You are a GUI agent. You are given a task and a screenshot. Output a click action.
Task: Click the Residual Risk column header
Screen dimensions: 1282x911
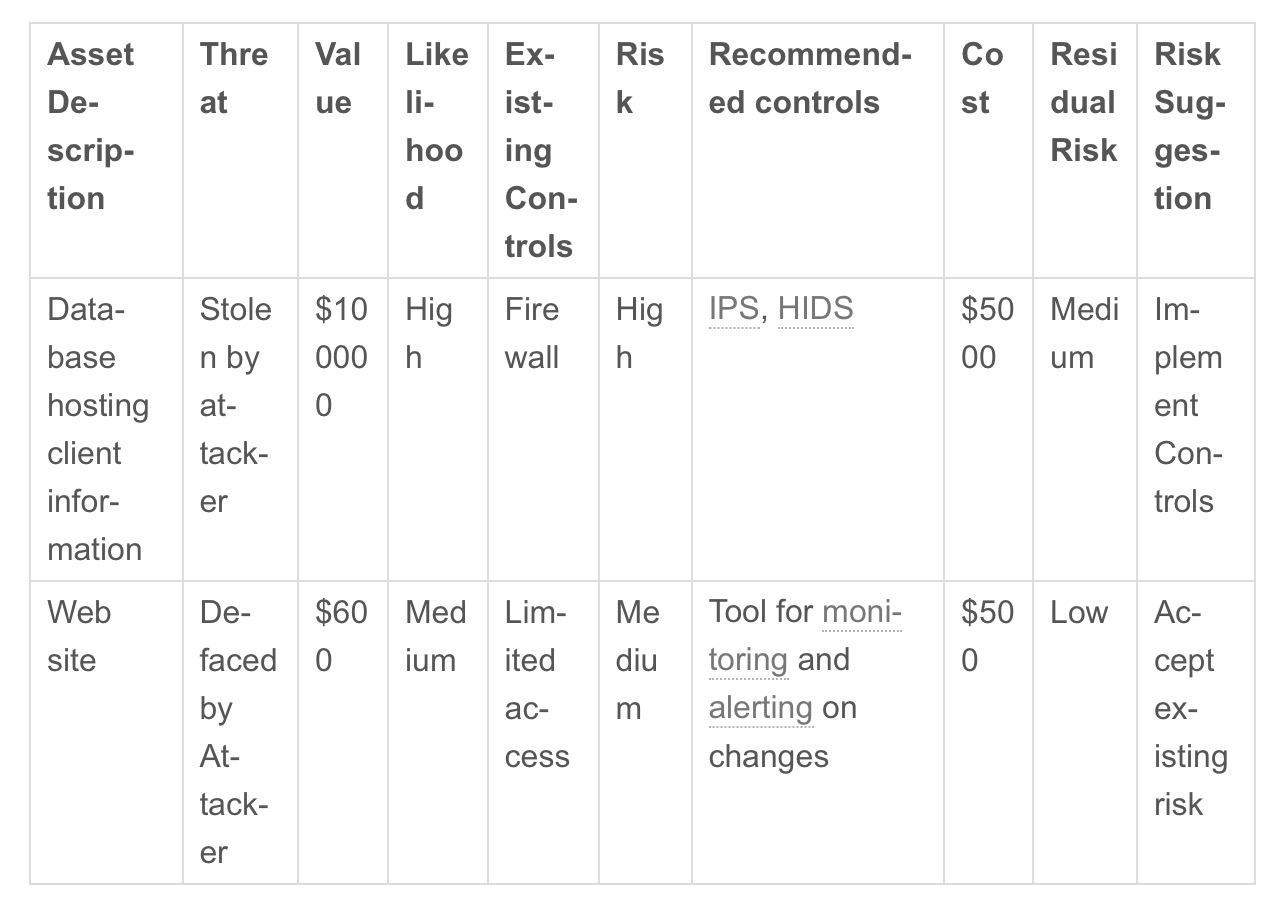pyautogui.click(x=1083, y=102)
